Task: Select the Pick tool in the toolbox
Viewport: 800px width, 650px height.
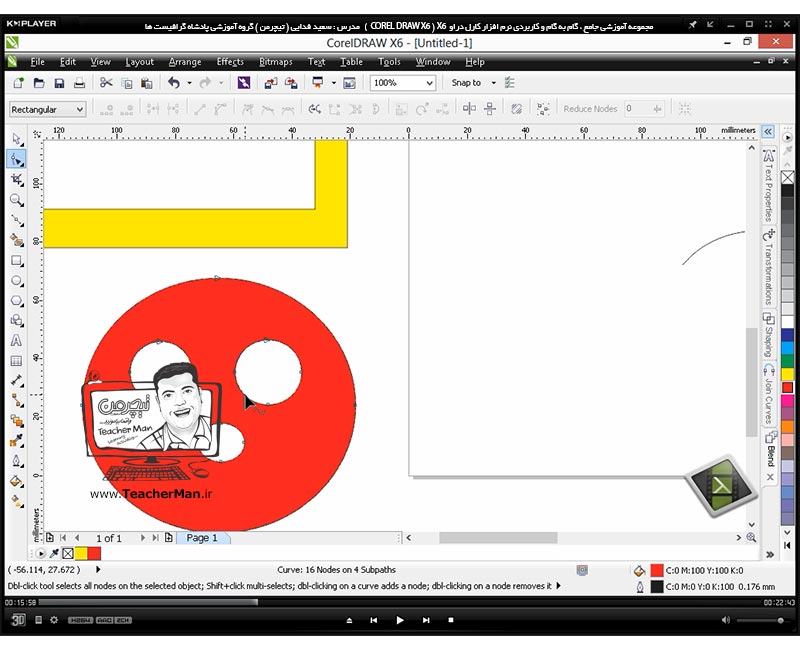Action: (x=16, y=139)
